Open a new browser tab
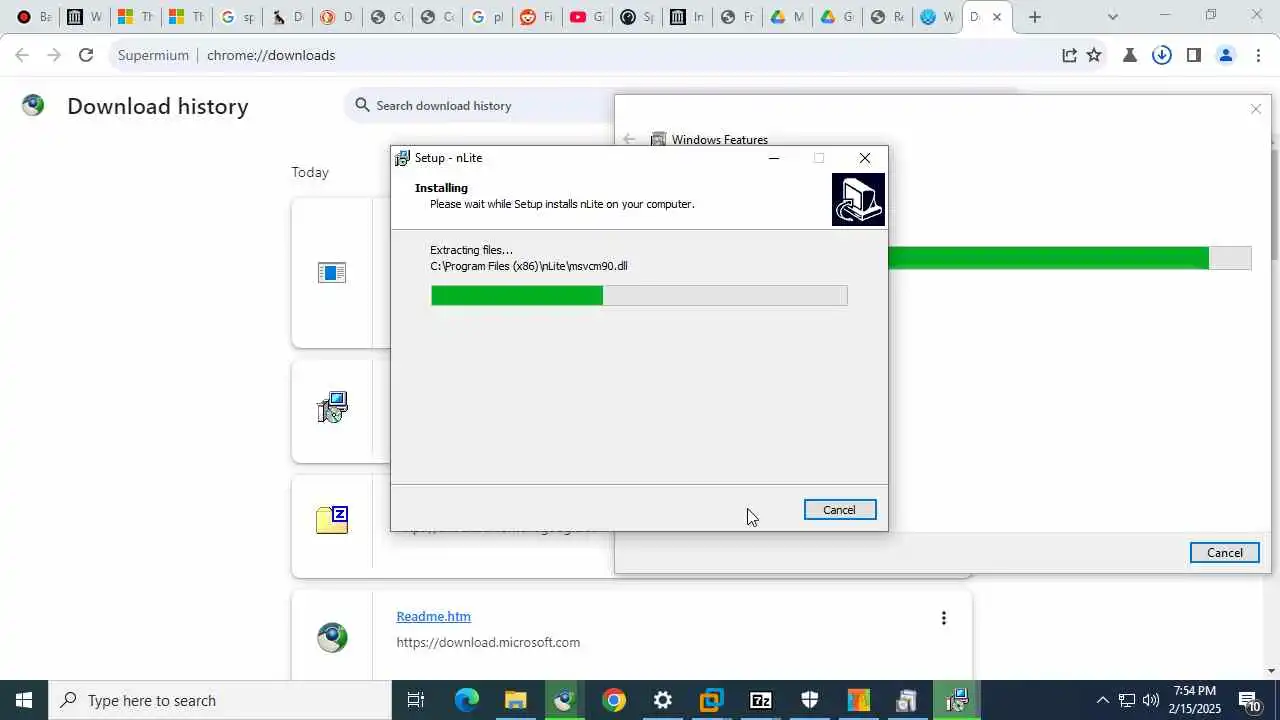 1035,17
